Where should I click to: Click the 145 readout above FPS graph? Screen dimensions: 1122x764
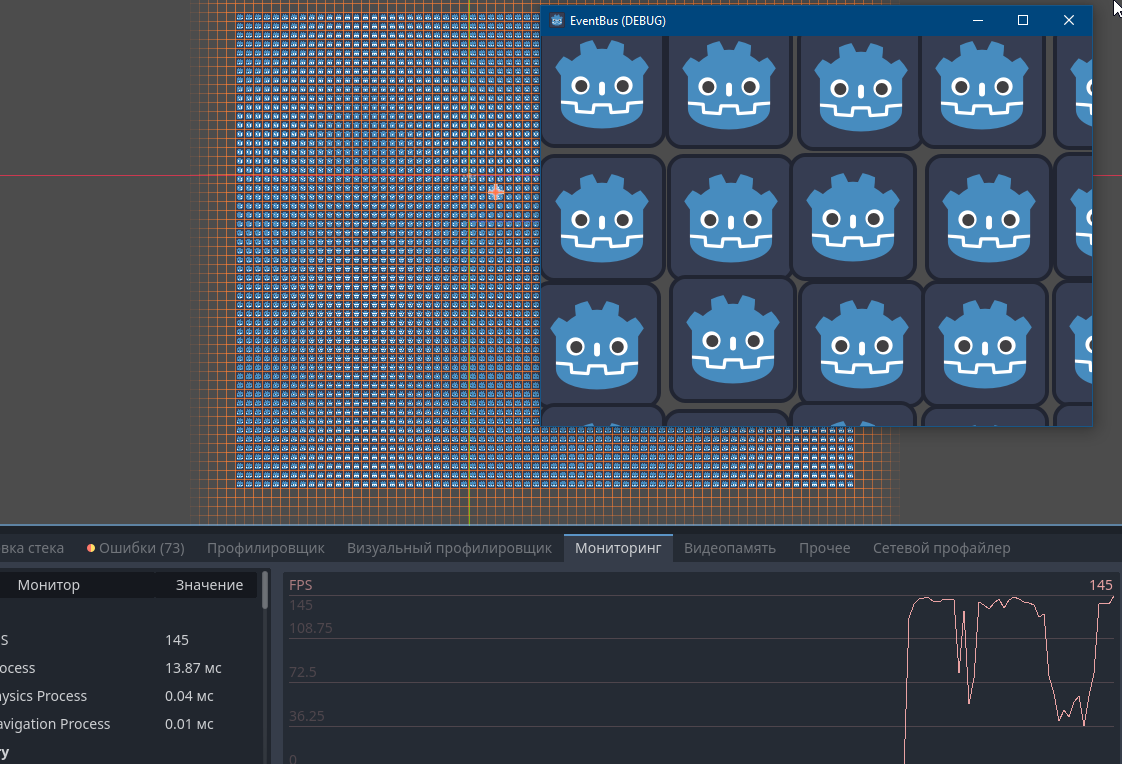[x=1101, y=584]
